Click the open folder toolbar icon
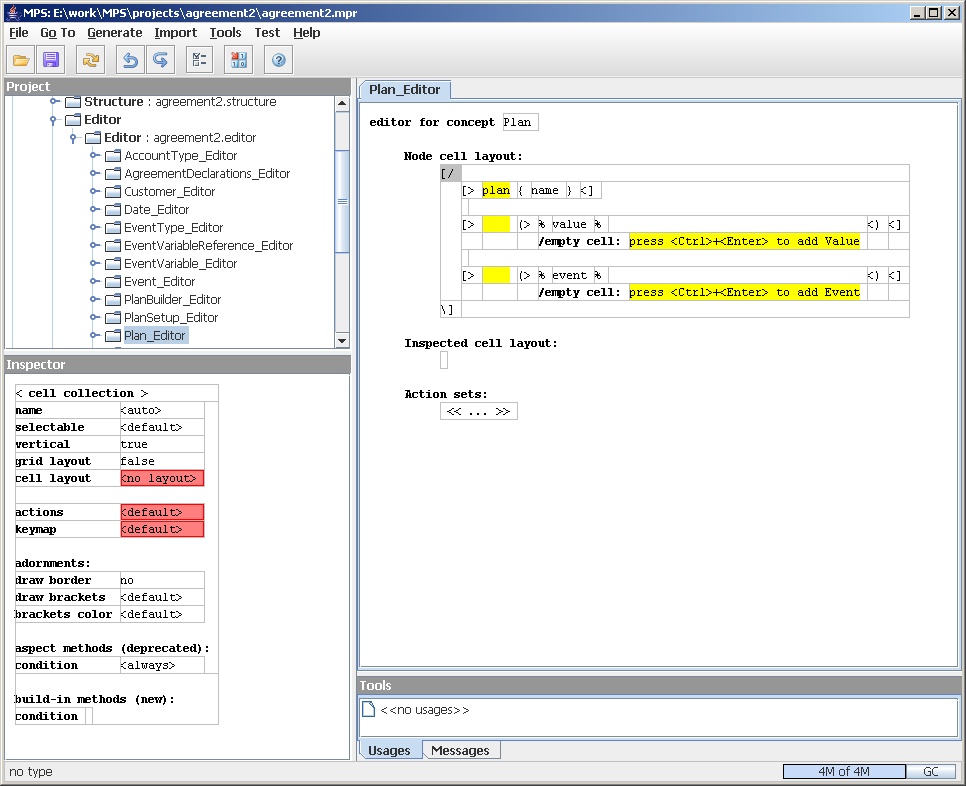This screenshot has height=786, width=966. coord(21,60)
